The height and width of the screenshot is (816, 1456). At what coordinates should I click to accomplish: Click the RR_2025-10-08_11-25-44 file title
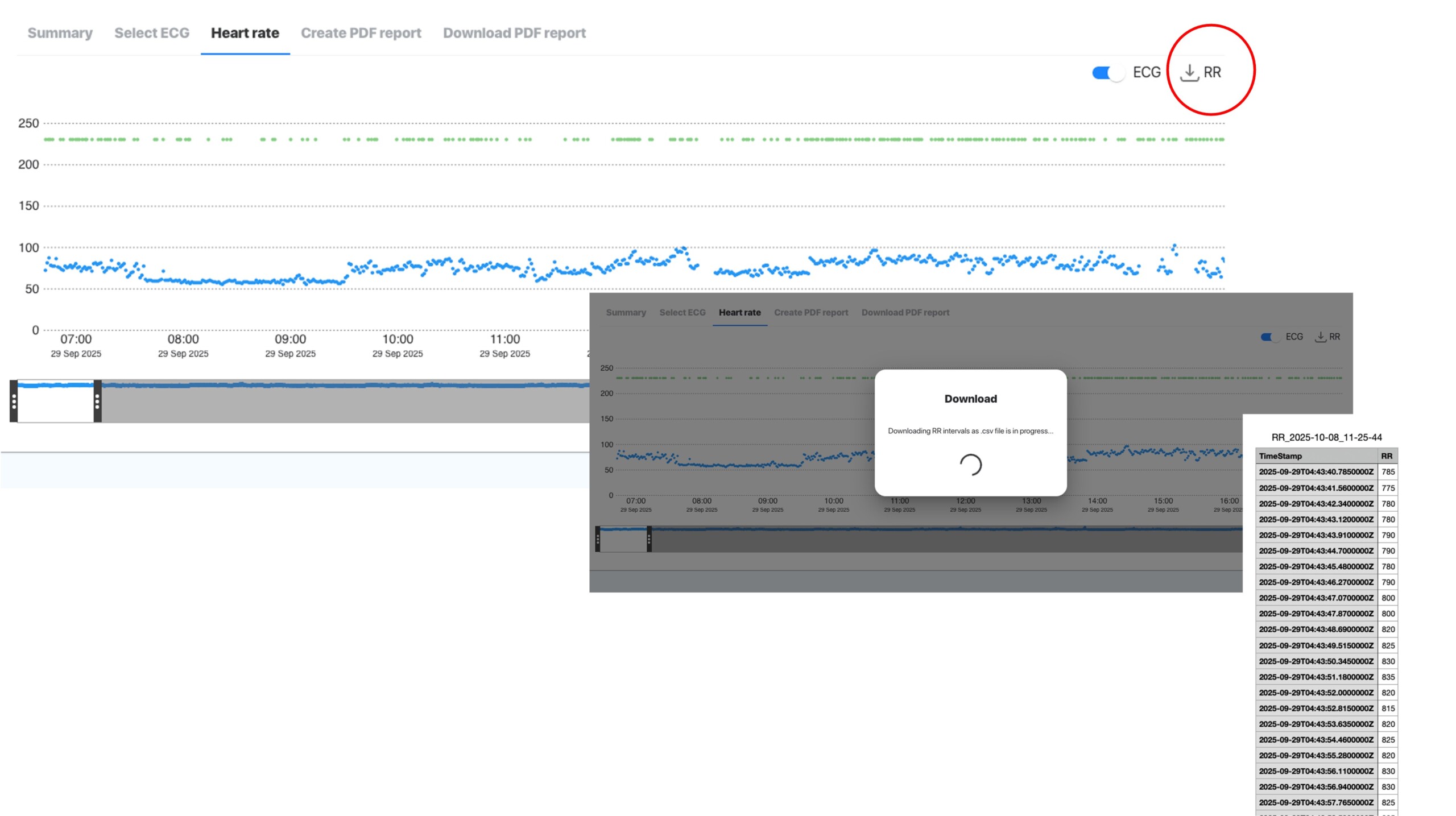click(x=1326, y=437)
